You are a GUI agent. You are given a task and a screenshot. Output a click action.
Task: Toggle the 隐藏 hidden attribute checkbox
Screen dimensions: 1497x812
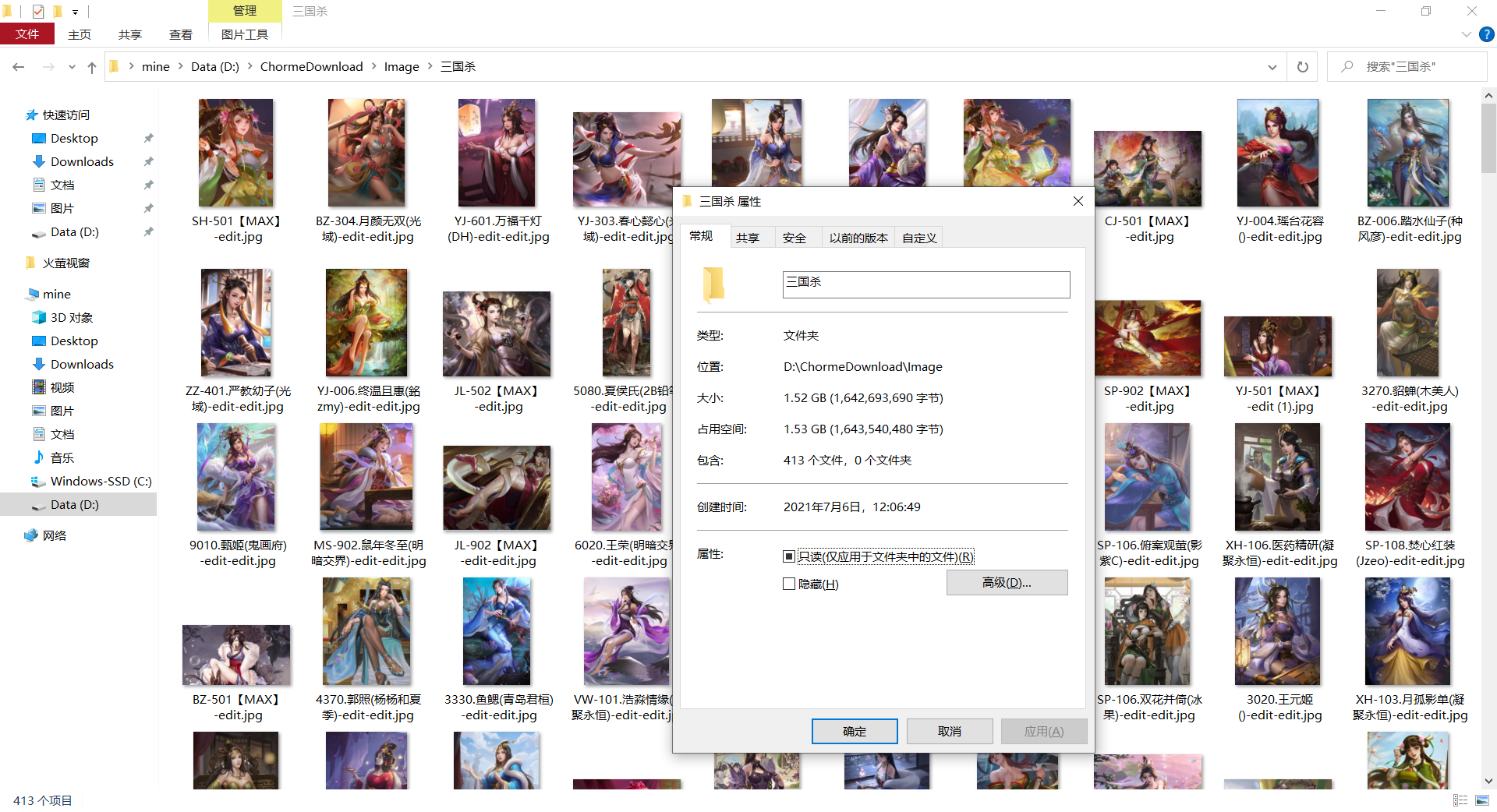pyautogui.click(x=789, y=584)
